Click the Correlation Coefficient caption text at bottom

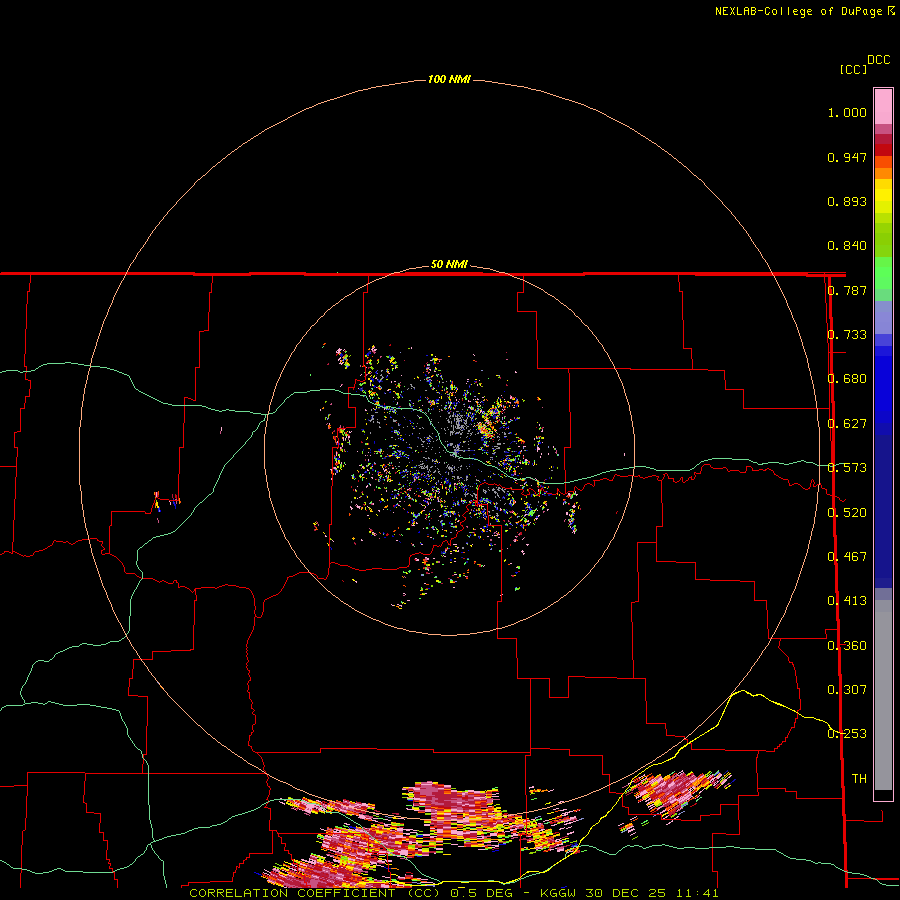coord(315,893)
